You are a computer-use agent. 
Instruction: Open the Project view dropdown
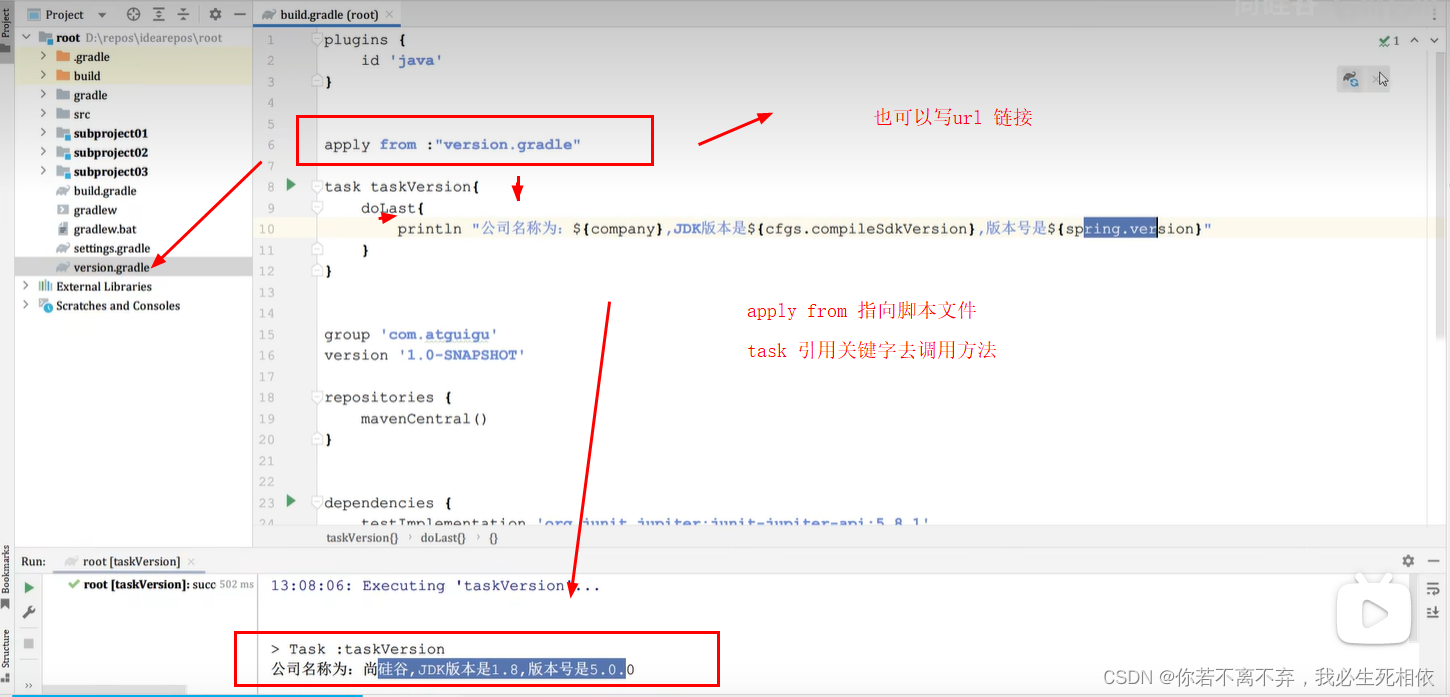click(102, 15)
